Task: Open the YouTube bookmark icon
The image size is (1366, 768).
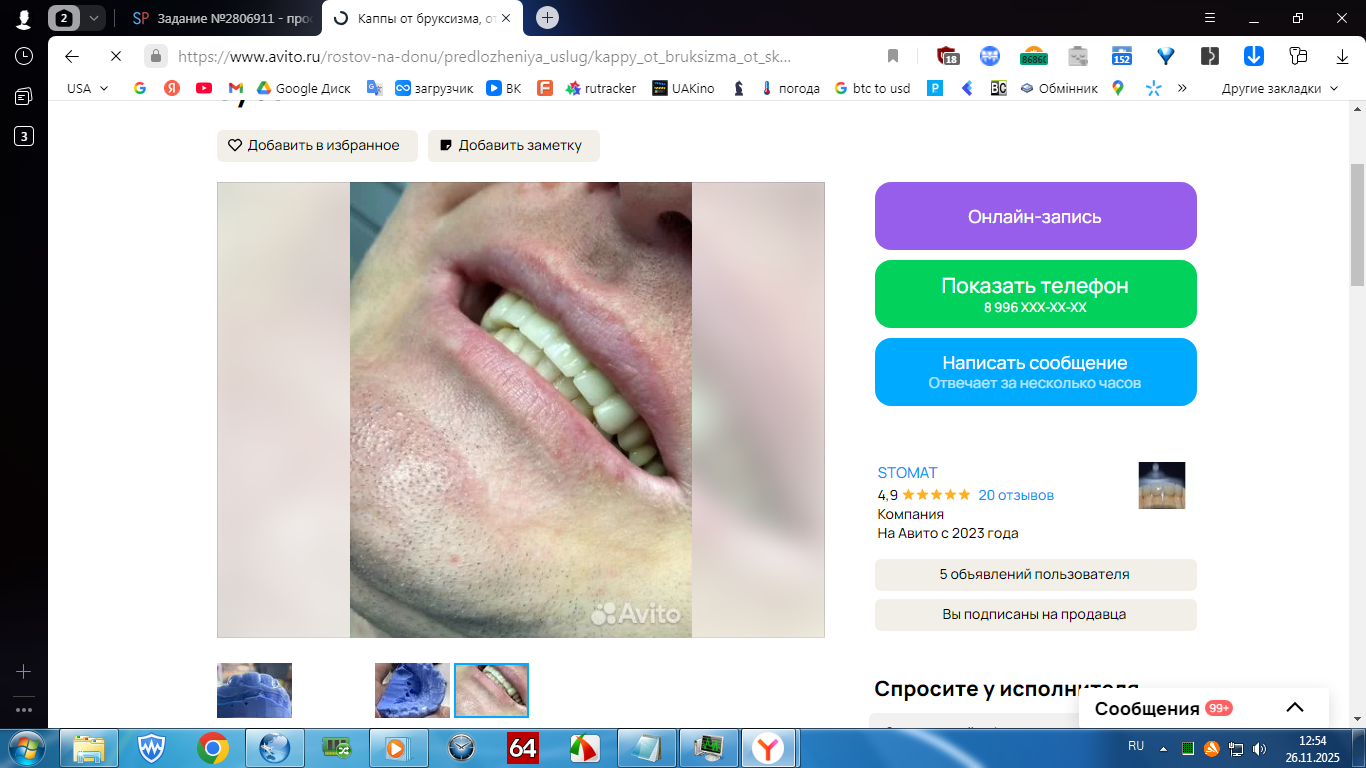Action: 204,88
